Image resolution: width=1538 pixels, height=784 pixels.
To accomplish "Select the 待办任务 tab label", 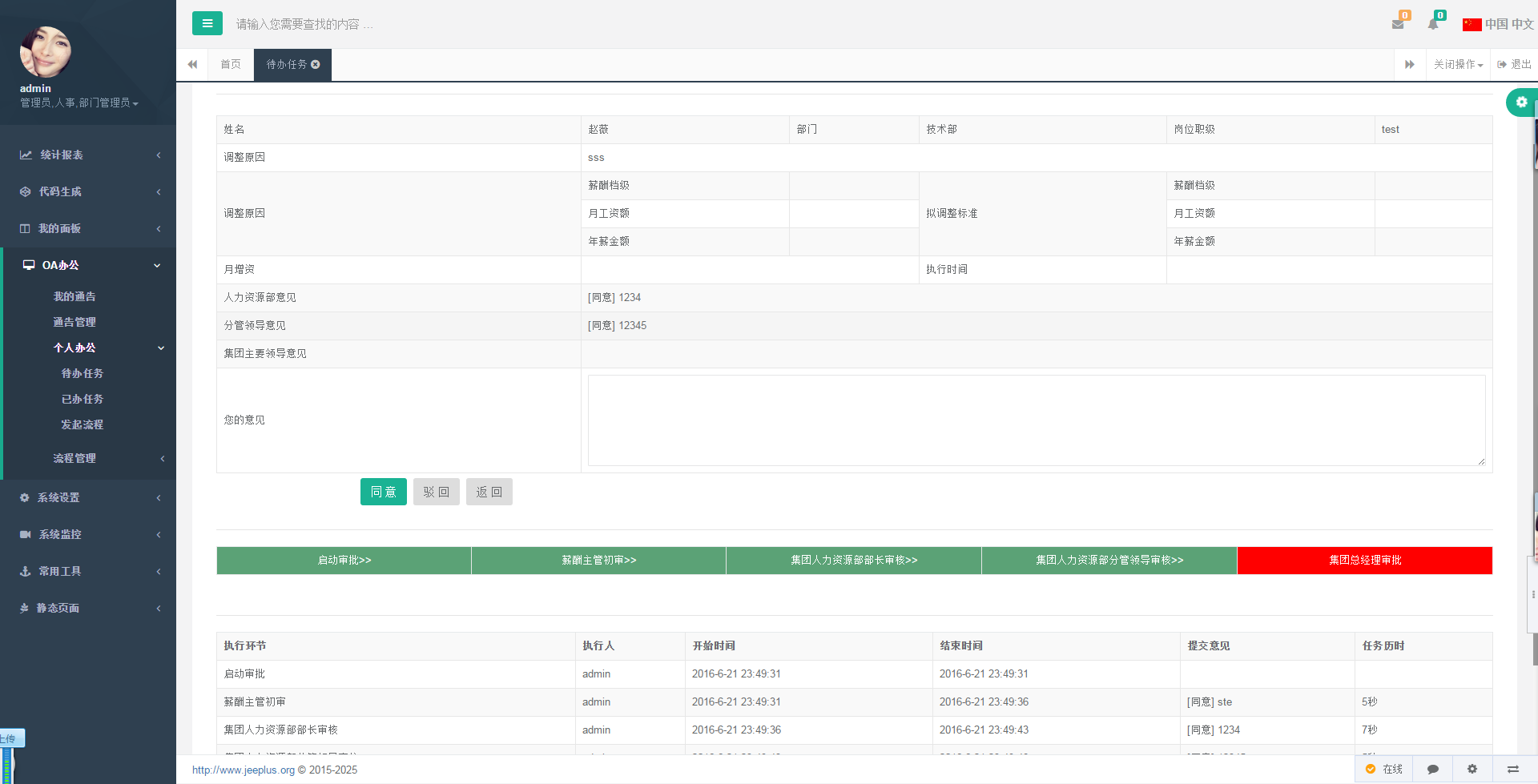I will tap(287, 64).
